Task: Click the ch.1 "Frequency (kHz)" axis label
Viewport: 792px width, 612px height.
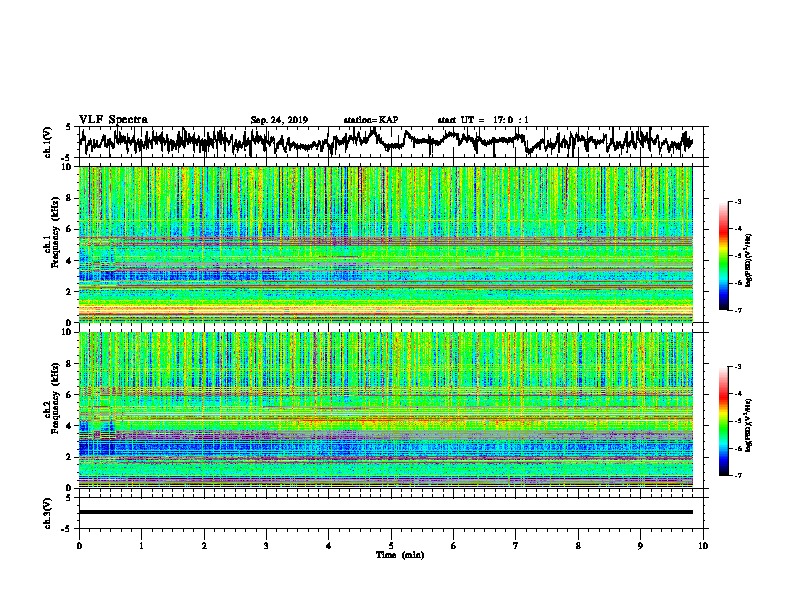Action: pyautogui.click(x=55, y=233)
